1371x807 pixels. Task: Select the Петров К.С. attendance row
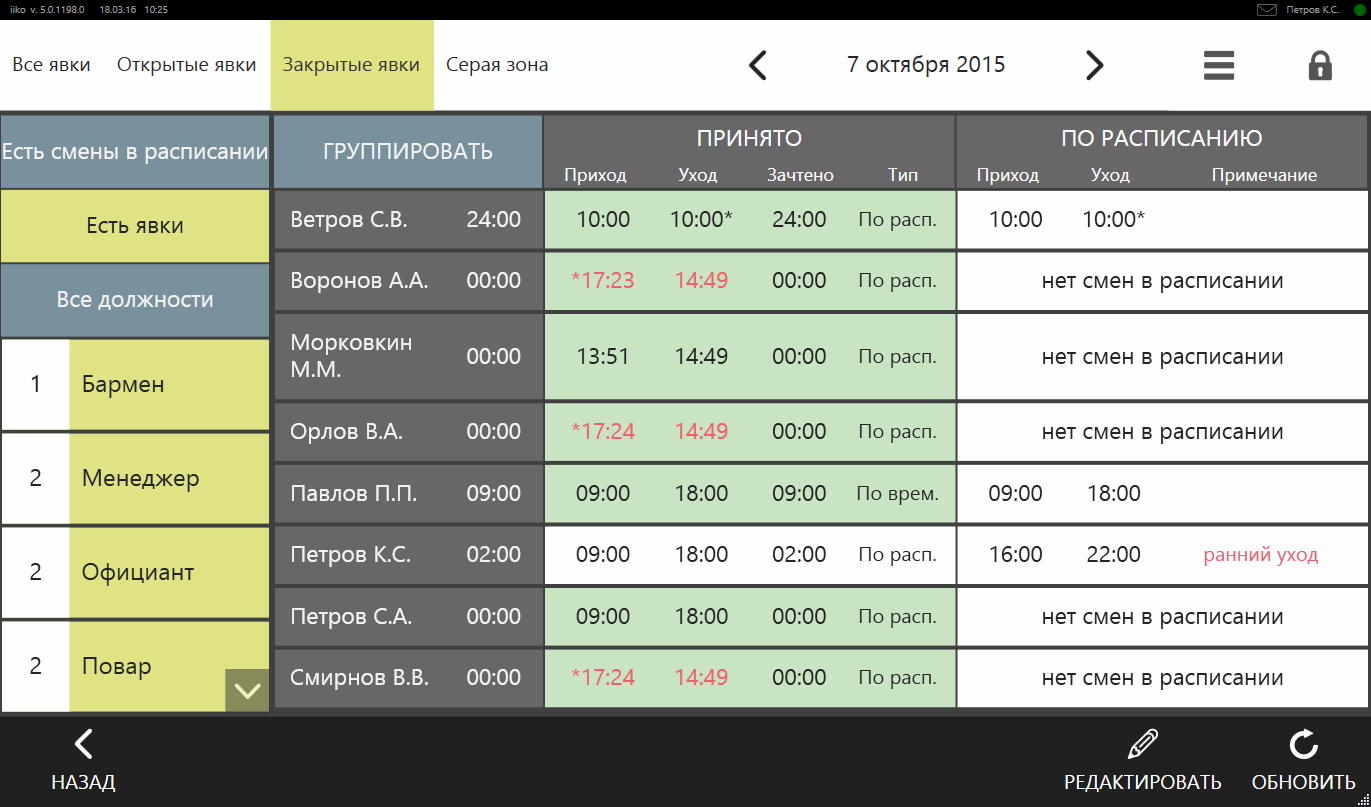click(x=408, y=555)
